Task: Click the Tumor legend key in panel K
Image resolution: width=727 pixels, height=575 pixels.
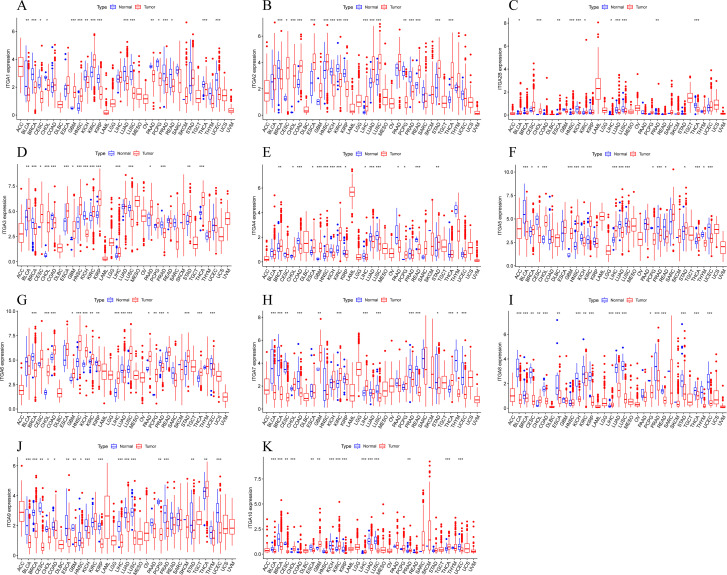Action: click(x=382, y=446)
